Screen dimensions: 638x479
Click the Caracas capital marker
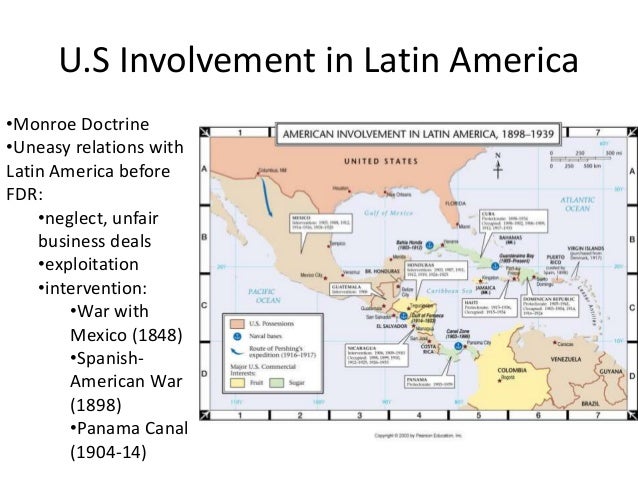click(x=554, y=343)
